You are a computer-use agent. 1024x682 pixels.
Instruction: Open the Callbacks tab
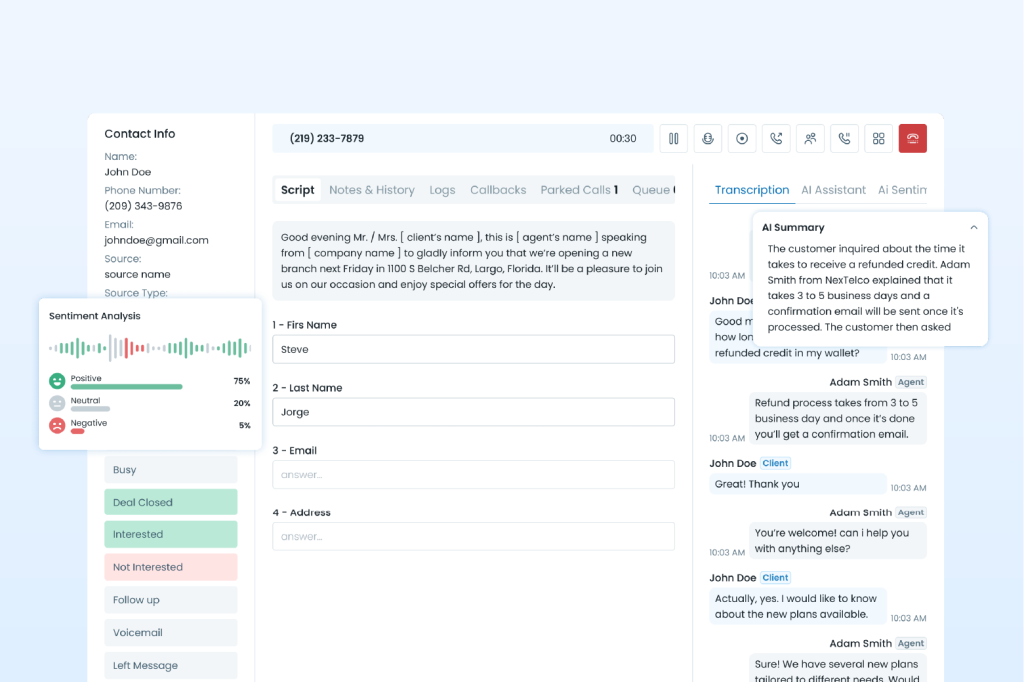click(498, 190)
